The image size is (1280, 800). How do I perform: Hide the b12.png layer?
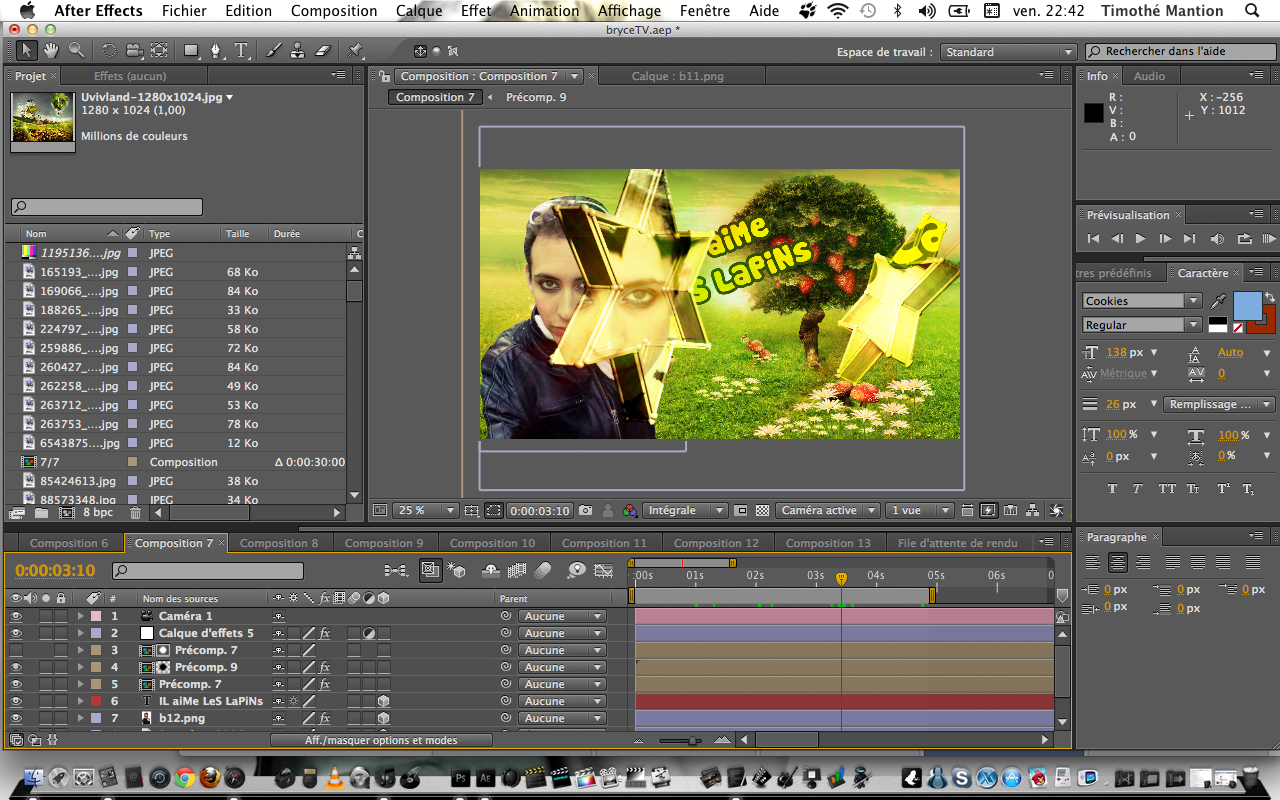(x=16, y=718)
